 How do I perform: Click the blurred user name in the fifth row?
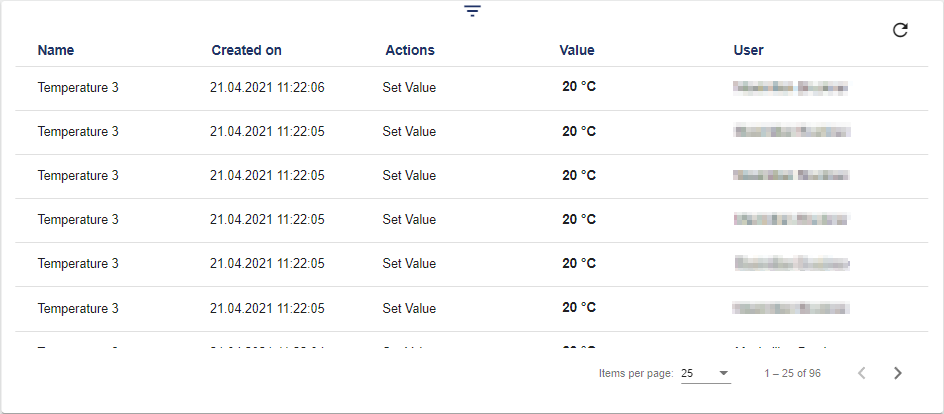coord(791,264)
